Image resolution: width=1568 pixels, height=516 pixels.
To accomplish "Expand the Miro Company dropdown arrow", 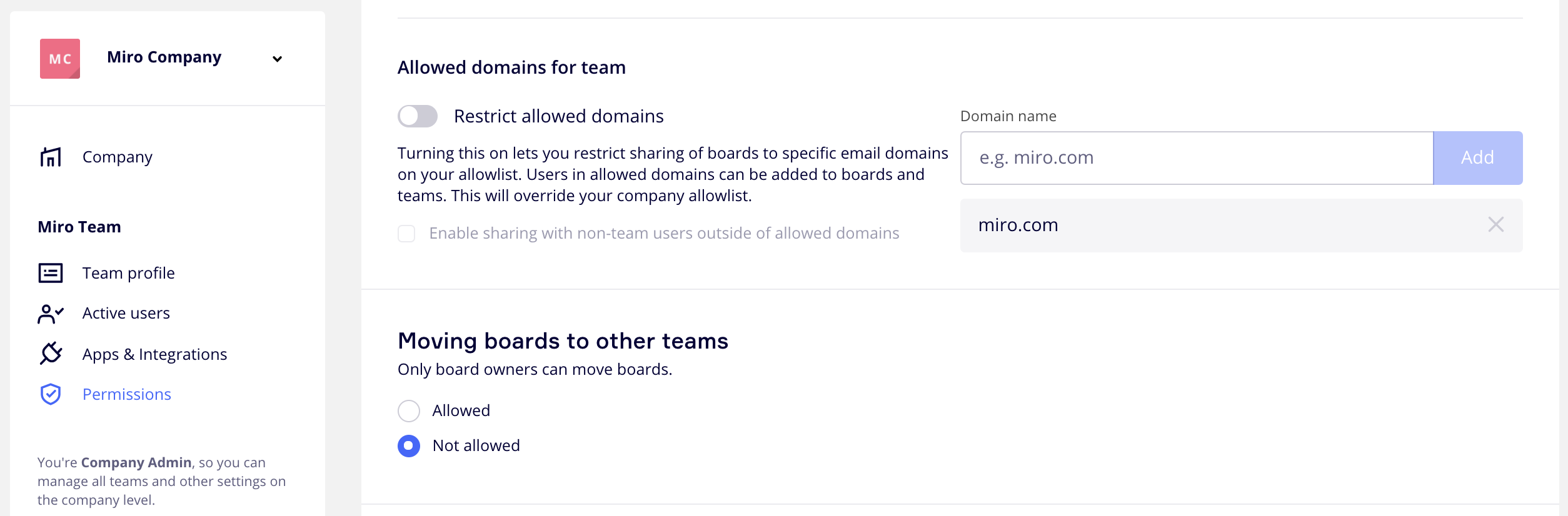I will pyautogui.click(x=277, y=59).
